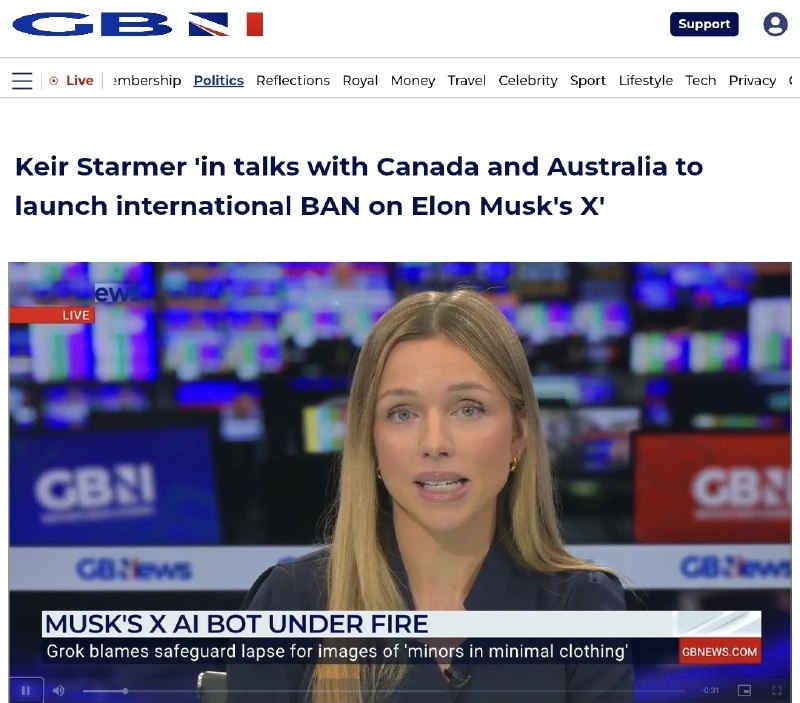The width and height of the screenshot is (800, 703).
Task: Click the Keir Starmer article headline
Action: point(359,186)
